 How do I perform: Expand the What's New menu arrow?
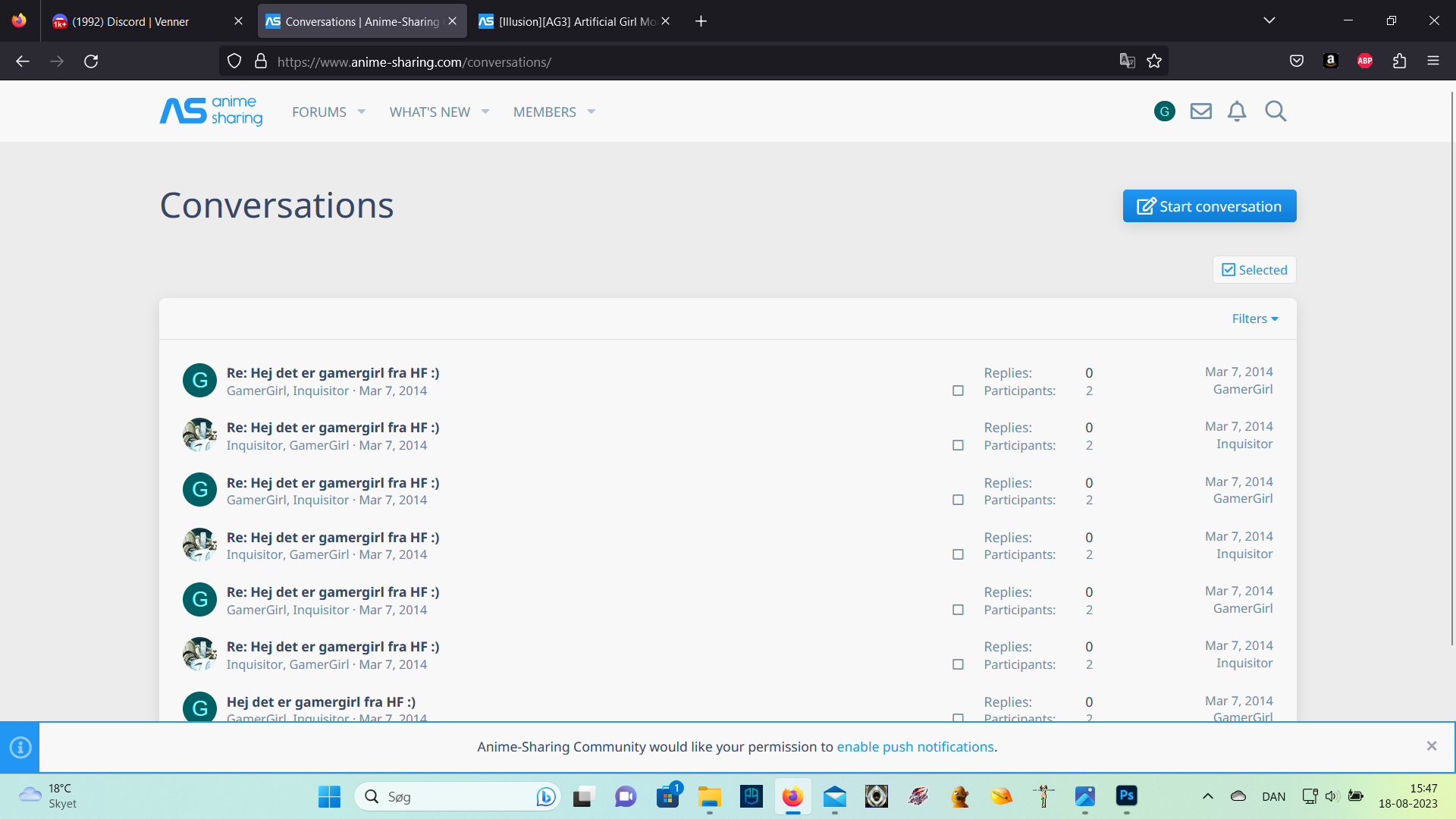485,111
